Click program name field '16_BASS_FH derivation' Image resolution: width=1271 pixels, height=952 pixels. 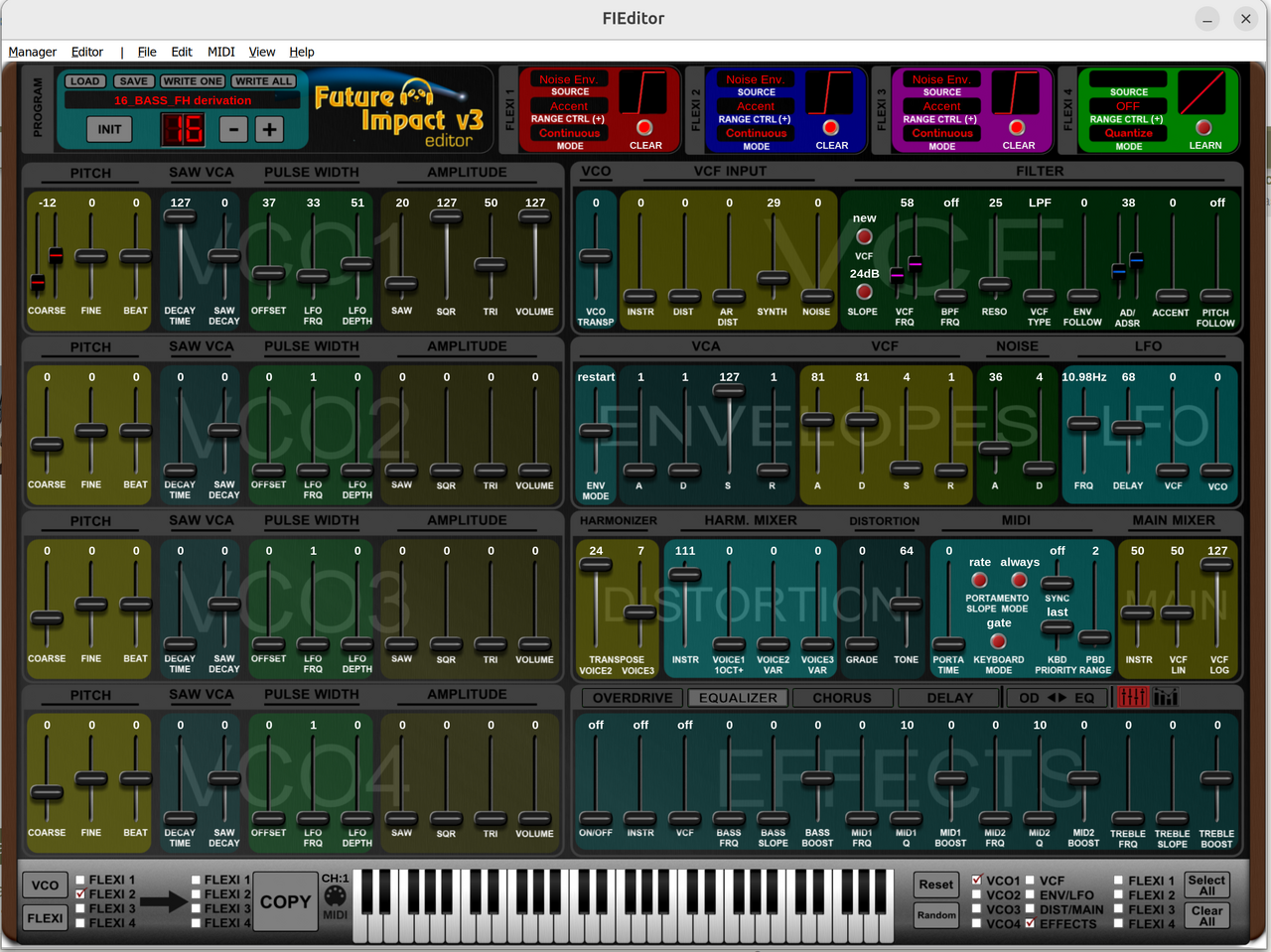pyautogui.click(x=182, y=100)
